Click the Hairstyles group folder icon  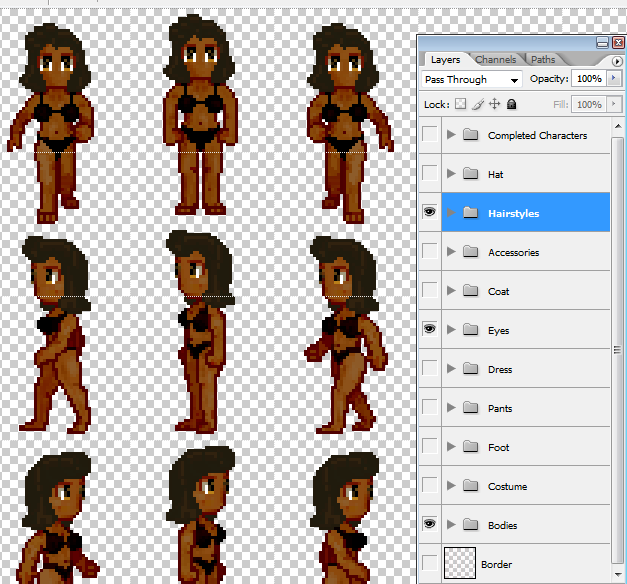(x=471, y=212)
